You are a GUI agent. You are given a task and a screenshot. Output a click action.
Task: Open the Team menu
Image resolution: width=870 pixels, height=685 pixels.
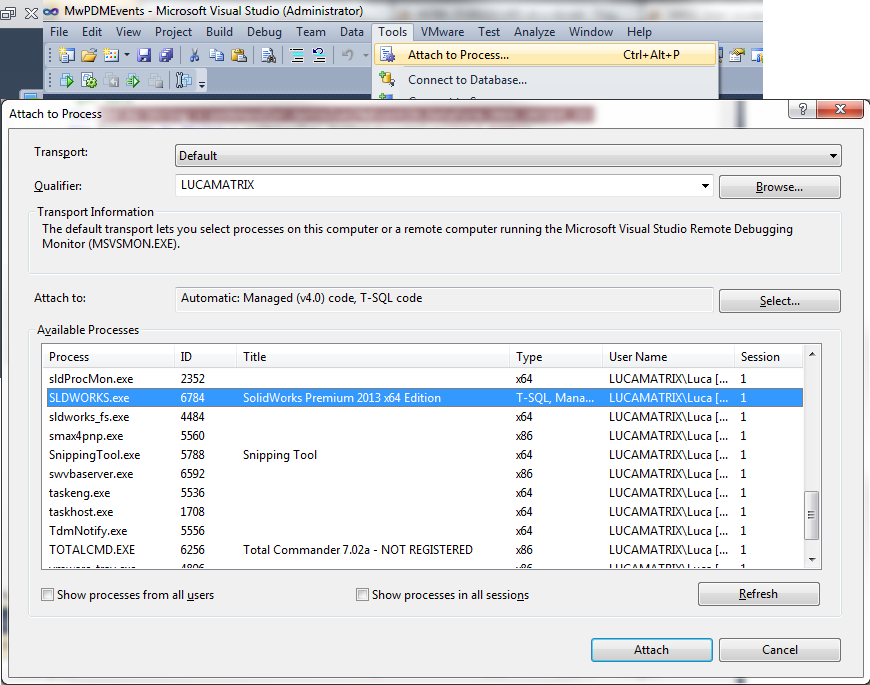click(311, 32)
